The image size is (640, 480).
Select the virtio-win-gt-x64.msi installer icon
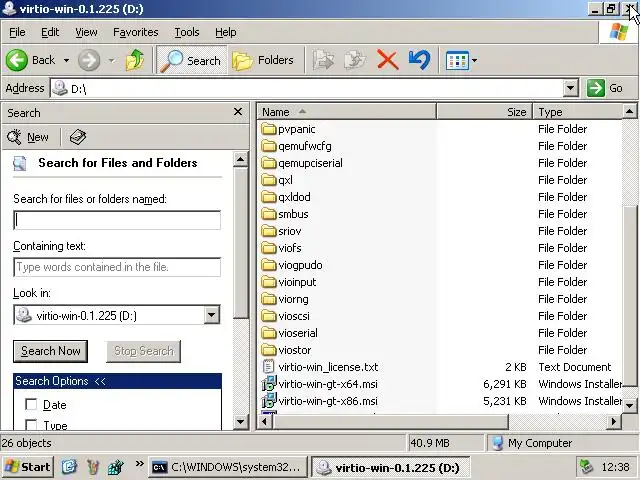coord(269,384)
